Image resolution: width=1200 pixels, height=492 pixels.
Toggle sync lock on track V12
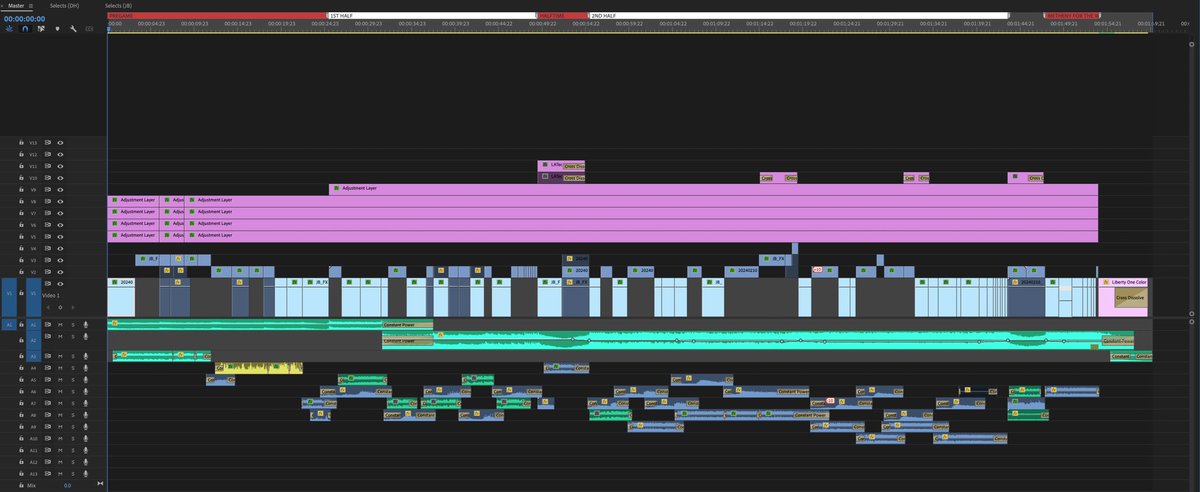tap(47, 155)
